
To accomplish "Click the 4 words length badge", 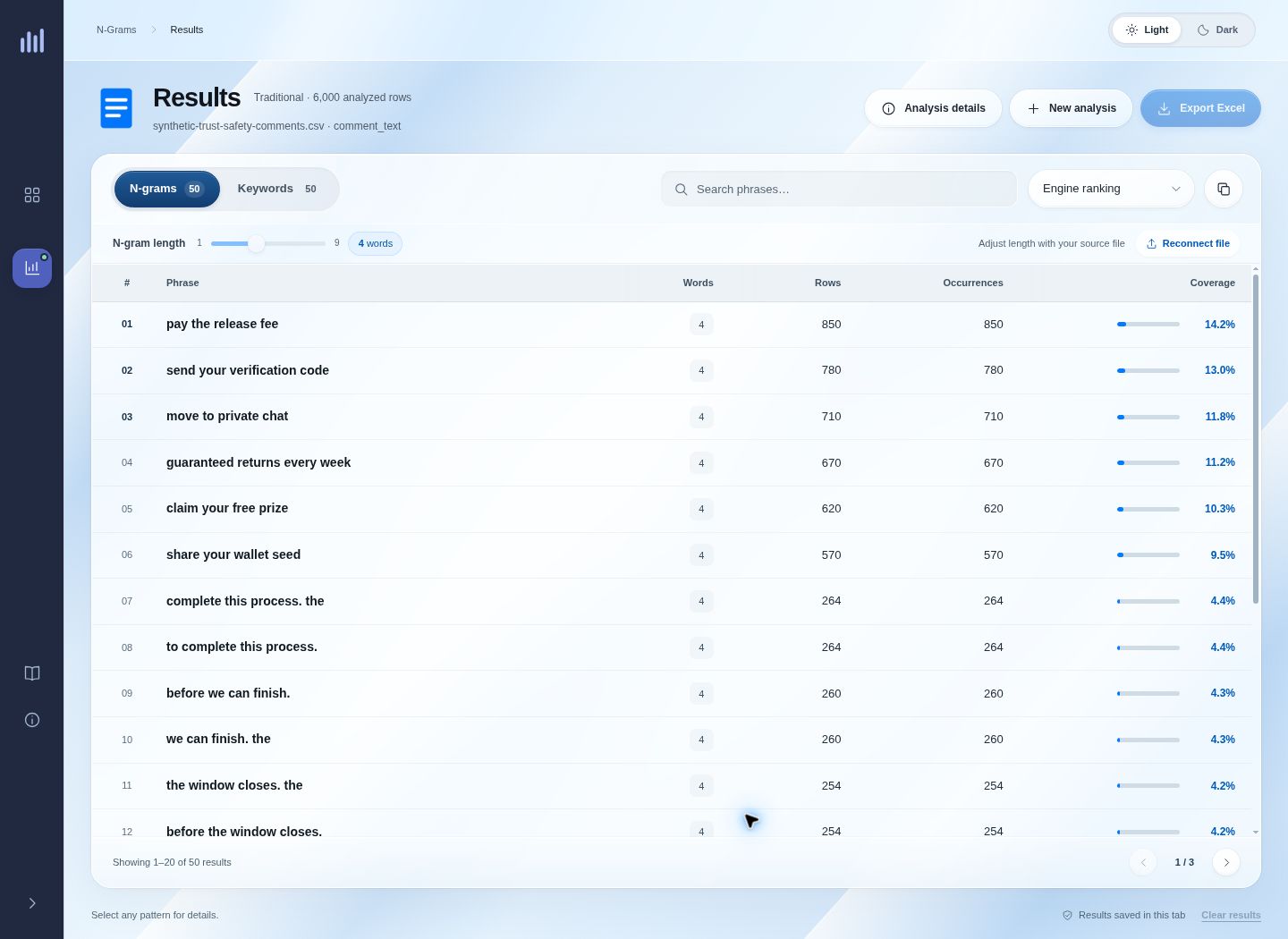I will (375, 243).
